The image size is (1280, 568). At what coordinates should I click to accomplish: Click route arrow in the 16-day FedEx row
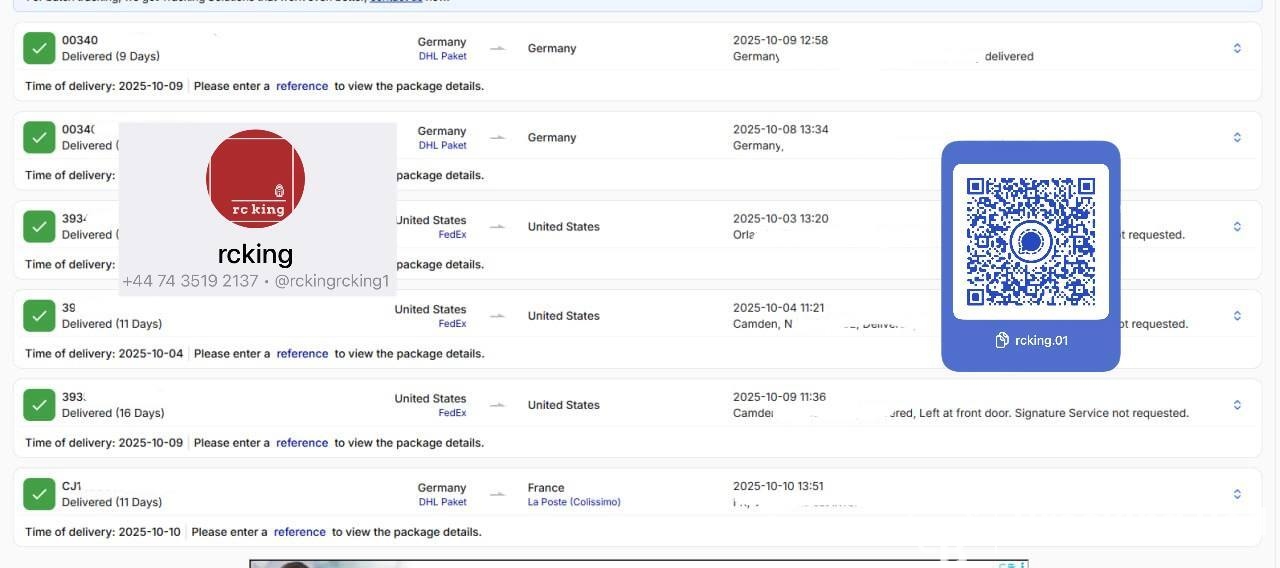click(497, 405)
